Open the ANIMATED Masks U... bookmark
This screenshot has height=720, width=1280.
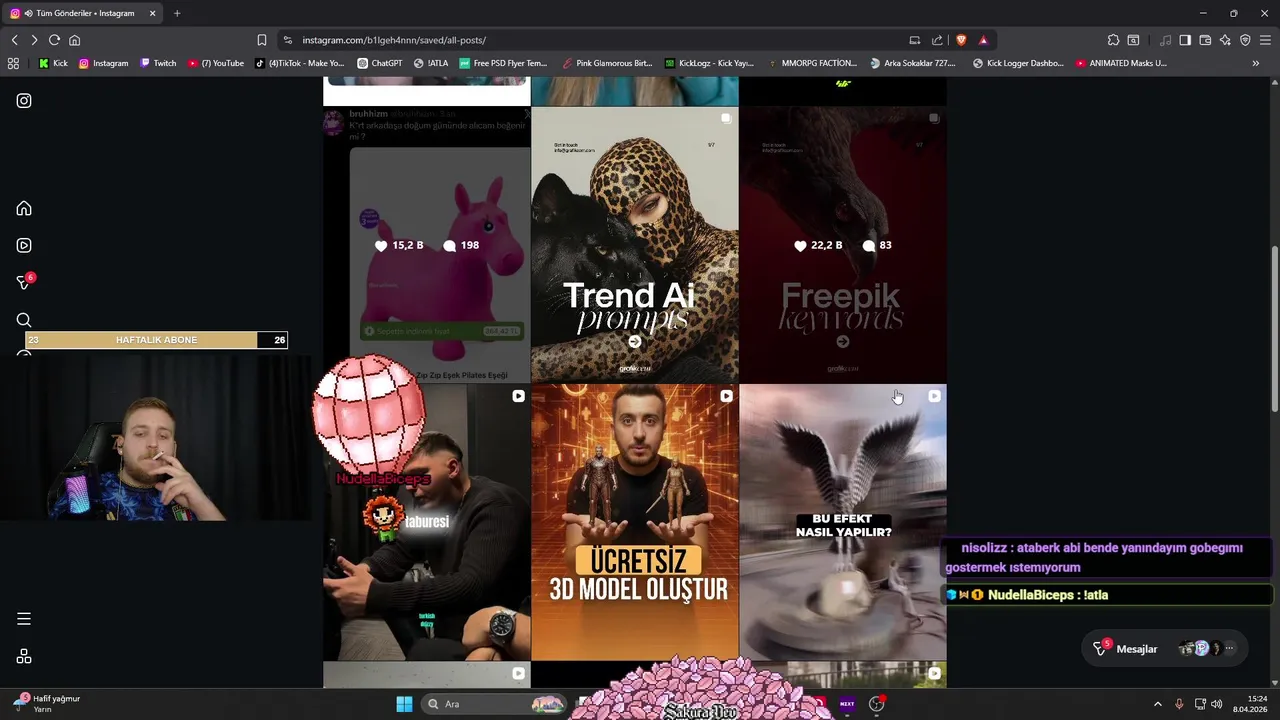coord(1121,63)
